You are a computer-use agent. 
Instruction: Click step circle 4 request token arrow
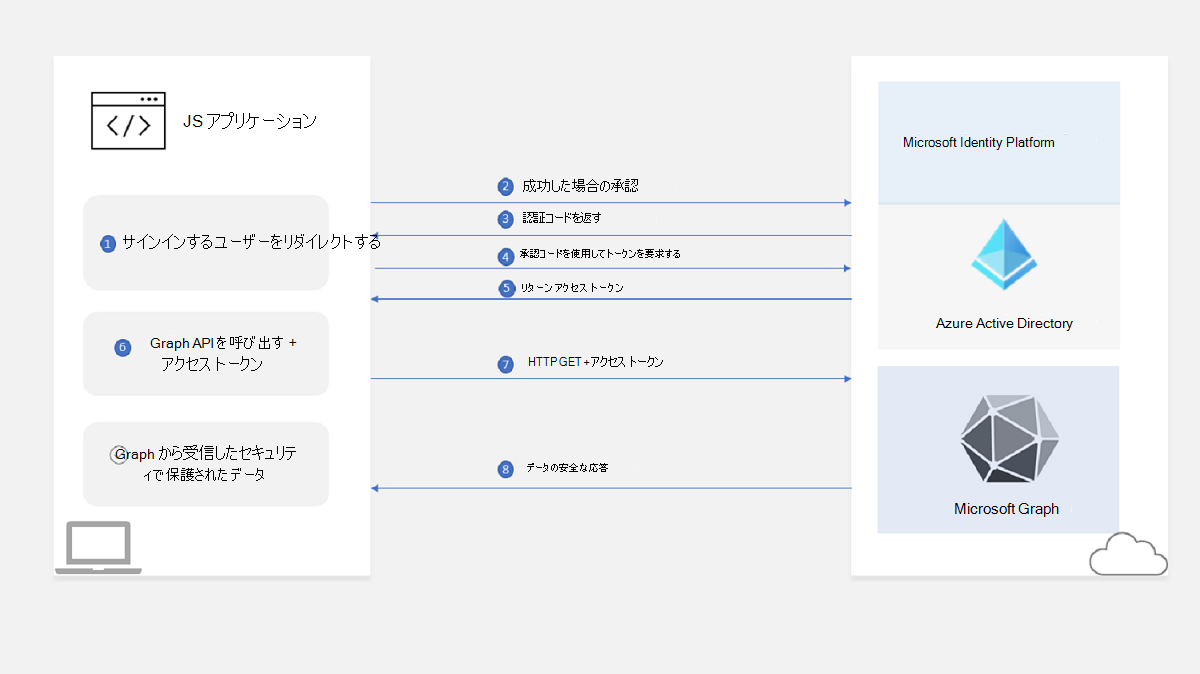click(505, 255)
